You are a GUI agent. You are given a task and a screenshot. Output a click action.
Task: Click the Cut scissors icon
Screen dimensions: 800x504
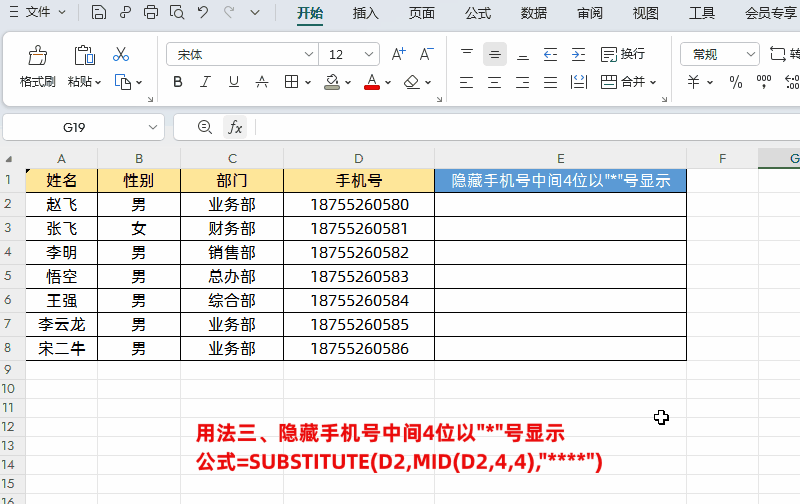[121, 54]
